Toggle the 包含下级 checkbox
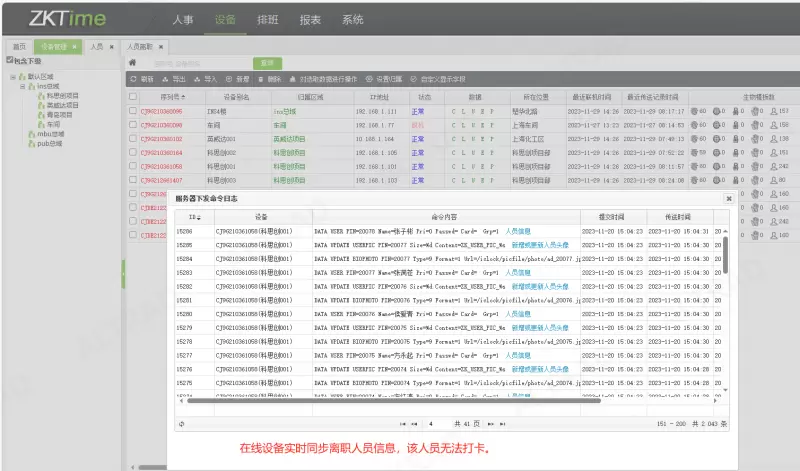 click(7, 61)
